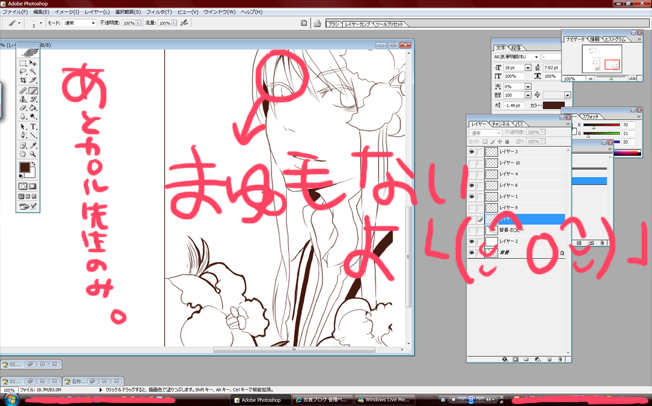Screen dimensions: 652x406
Task: Select the Move tool
Action: pyautogui.click(x=33, y=63)
